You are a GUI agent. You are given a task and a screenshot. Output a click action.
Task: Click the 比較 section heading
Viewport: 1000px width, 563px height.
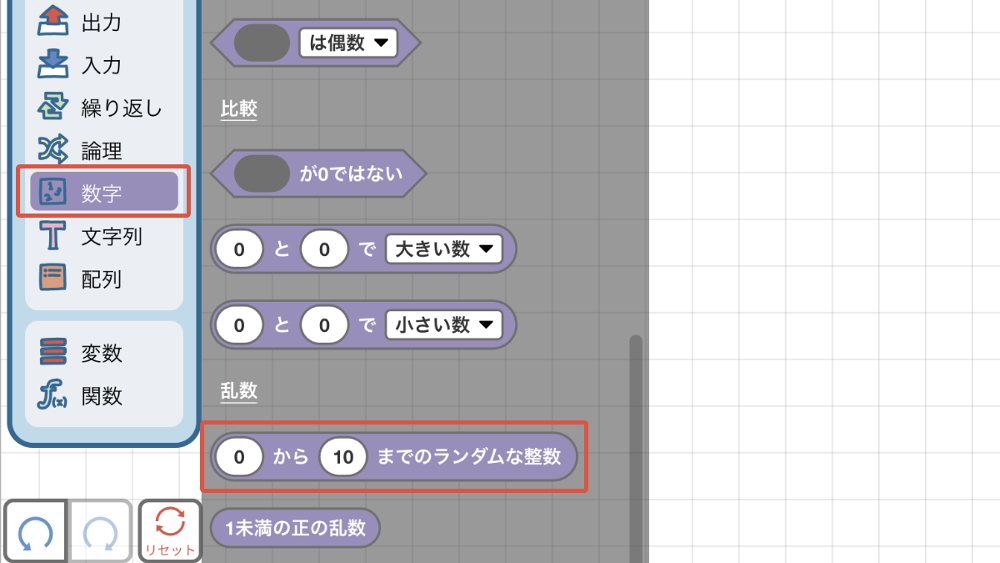point(239,109)
